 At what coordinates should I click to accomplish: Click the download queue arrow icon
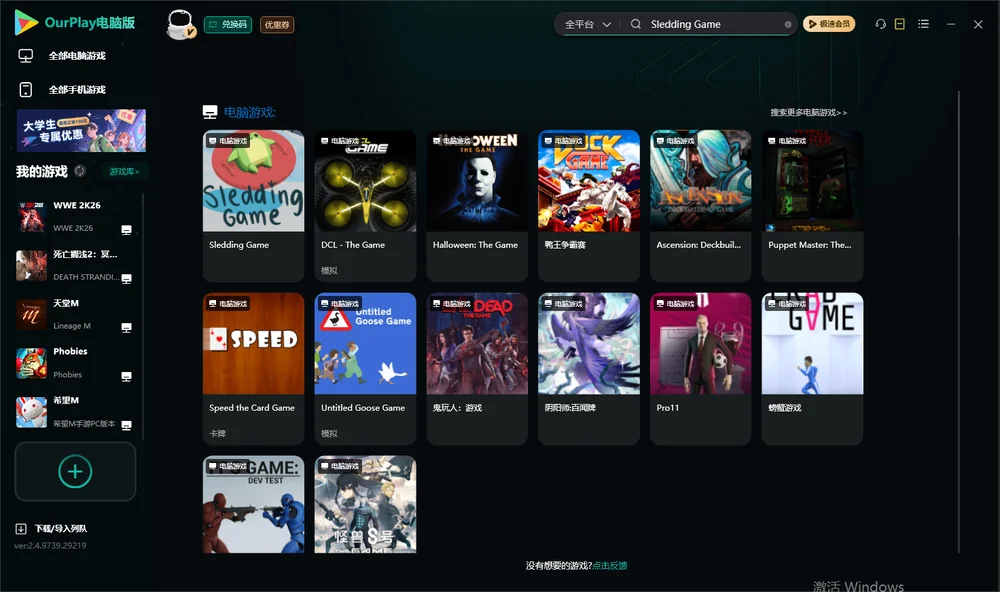[21, 529]
